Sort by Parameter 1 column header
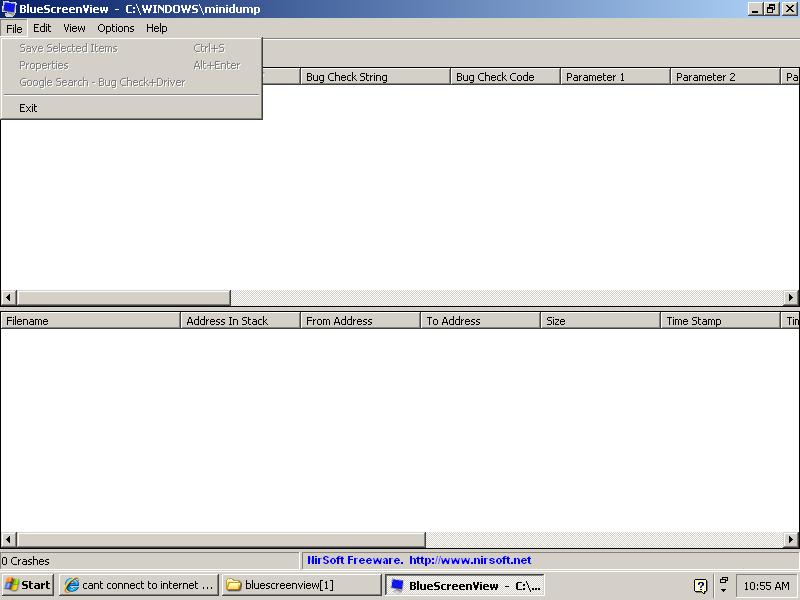 (615, 77)
